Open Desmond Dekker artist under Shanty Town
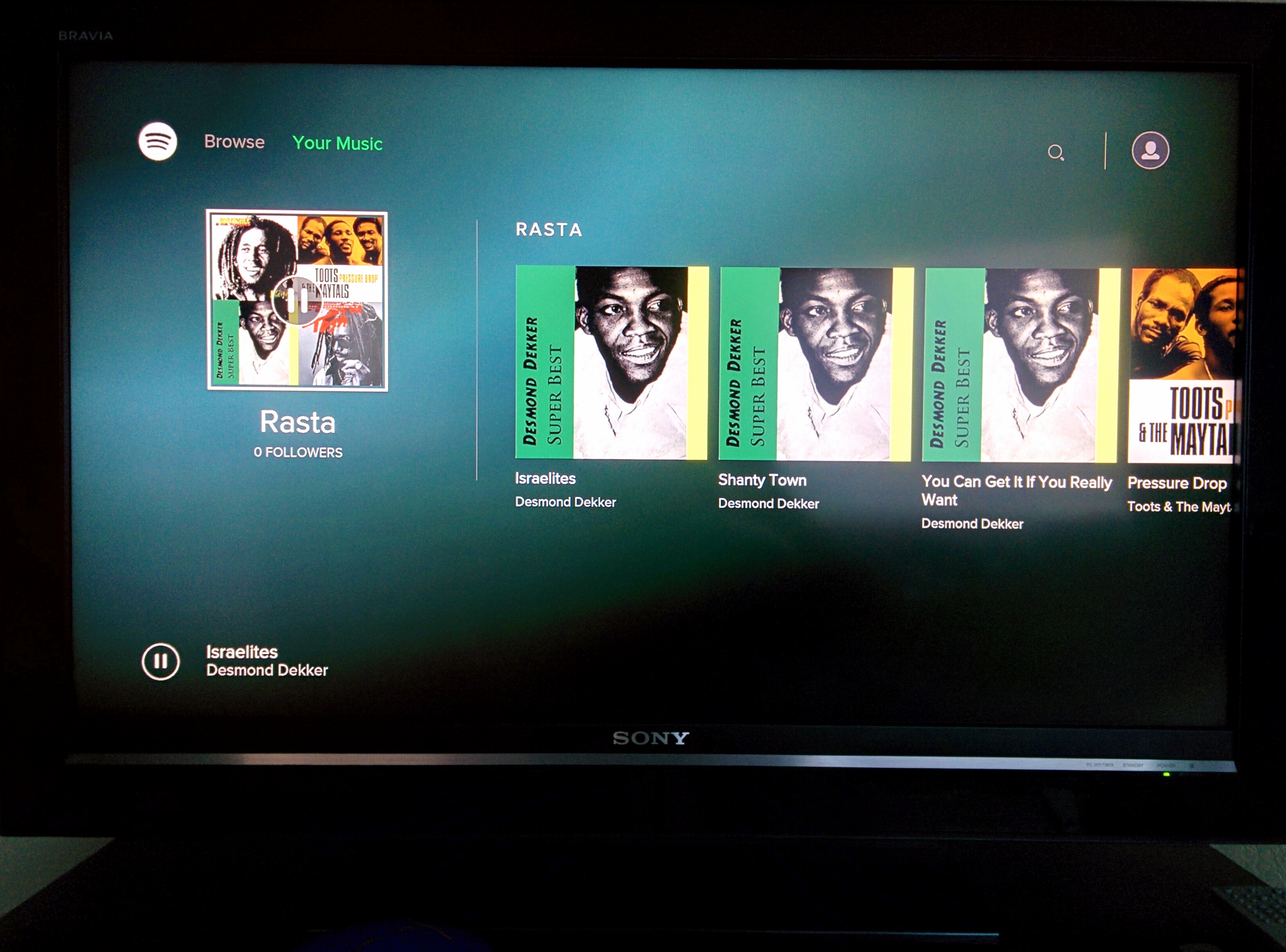This screenshot has height=952, width=1286. coord(768,504)
